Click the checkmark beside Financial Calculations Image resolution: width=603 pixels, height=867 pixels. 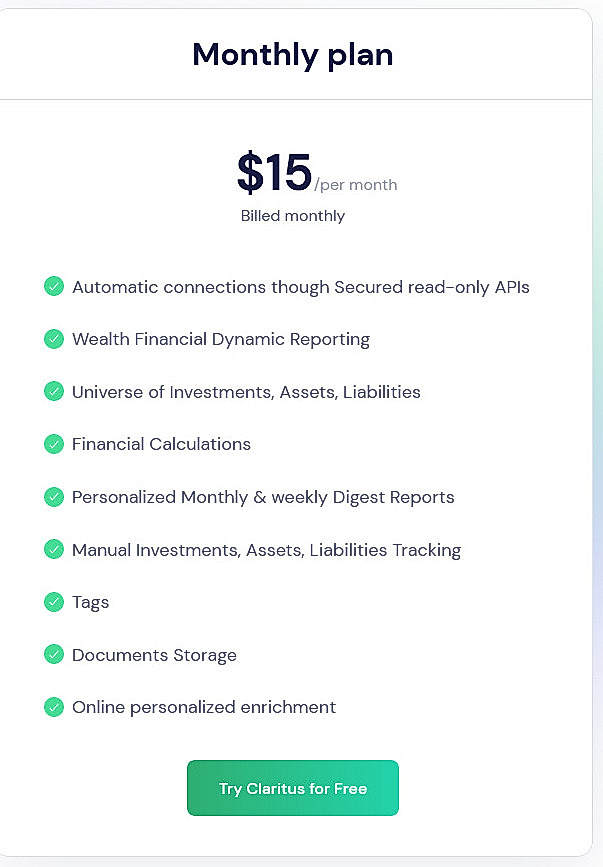(x=54, y=444)
